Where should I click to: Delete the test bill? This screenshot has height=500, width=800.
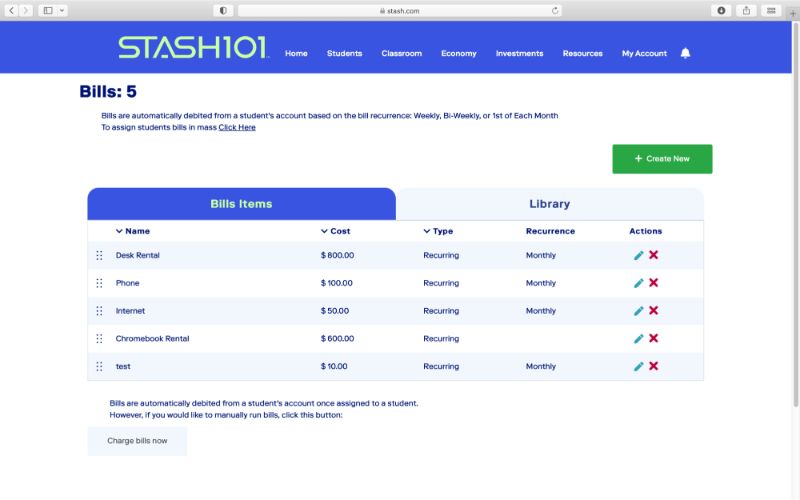point(654,366)
